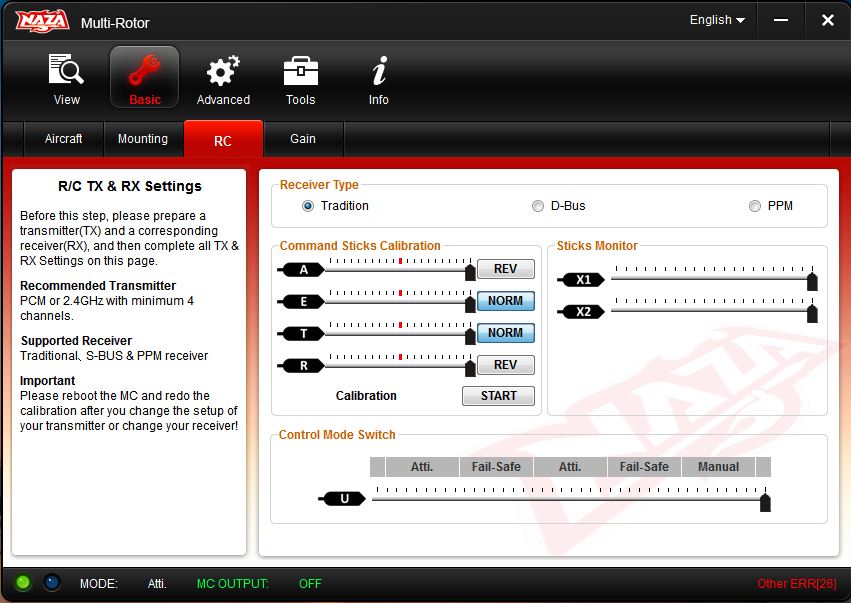Click the blue status LED indicator

tap(52, 583)
